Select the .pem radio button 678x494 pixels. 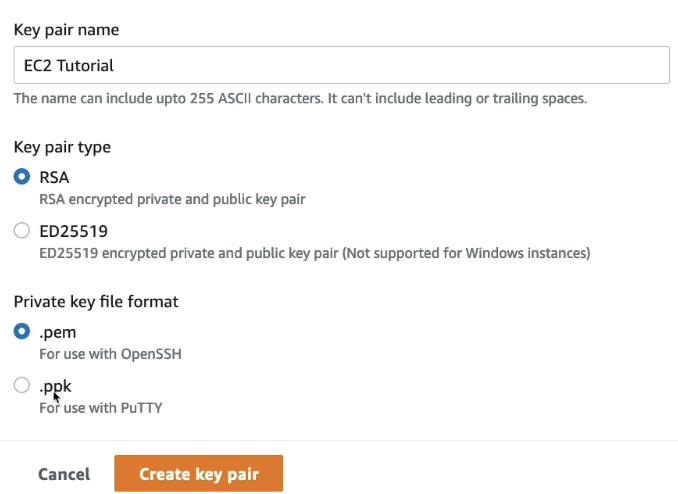[x=22, y=331]
